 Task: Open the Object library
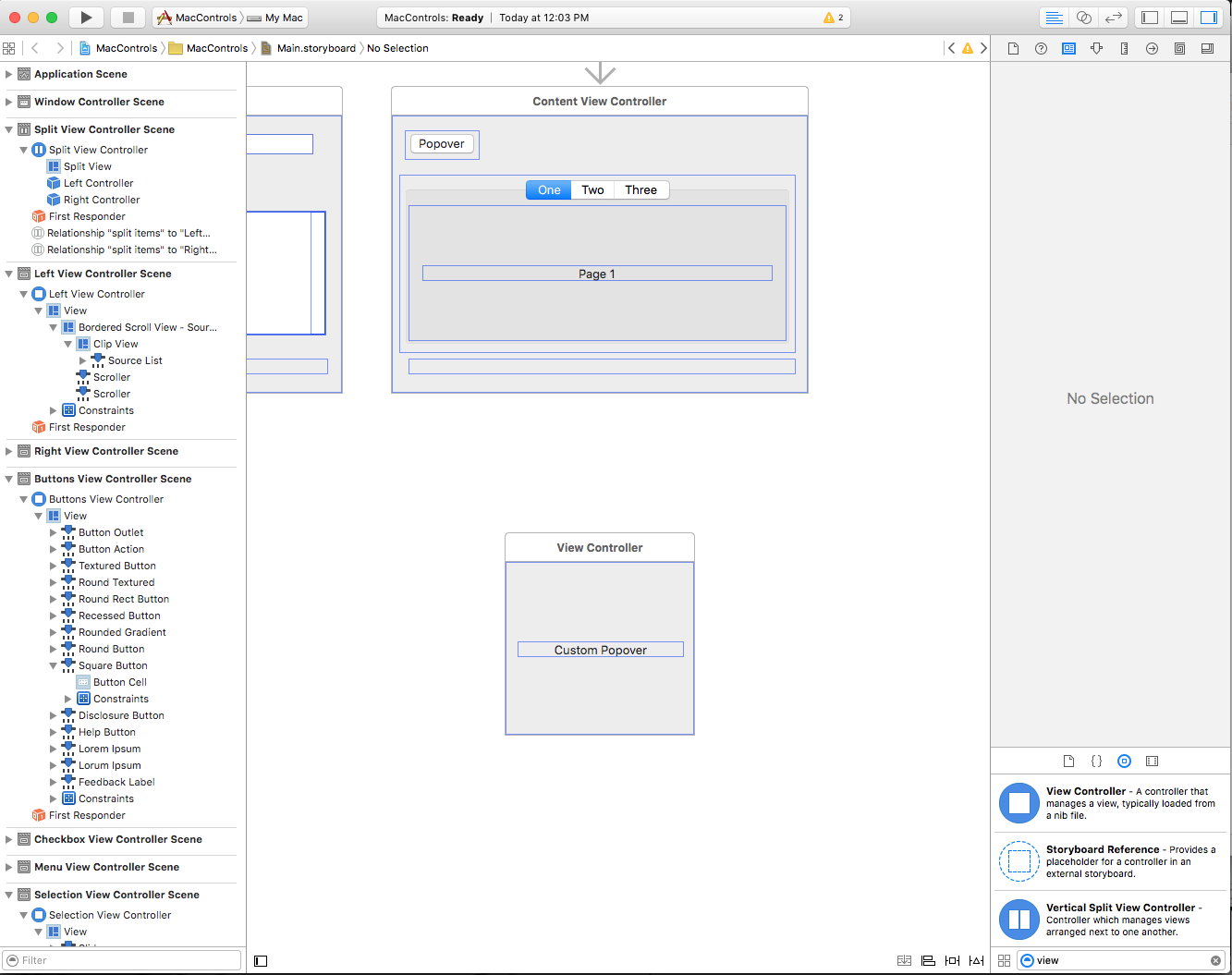tap(1124, 761)
